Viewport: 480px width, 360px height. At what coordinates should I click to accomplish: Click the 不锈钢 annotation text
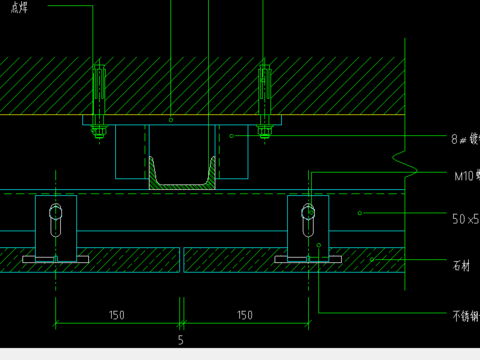coord(466,316)
